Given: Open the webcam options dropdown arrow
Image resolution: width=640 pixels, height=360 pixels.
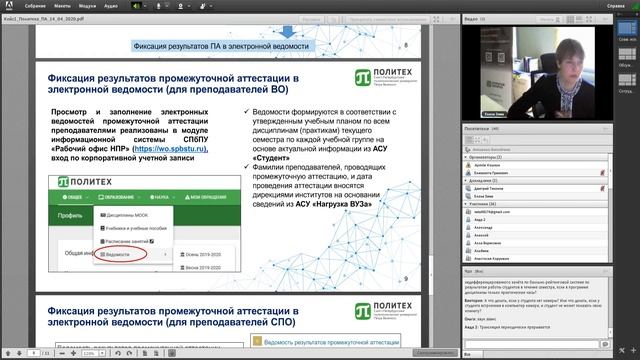Looking at the screenshot, I should tap(189, 6).
